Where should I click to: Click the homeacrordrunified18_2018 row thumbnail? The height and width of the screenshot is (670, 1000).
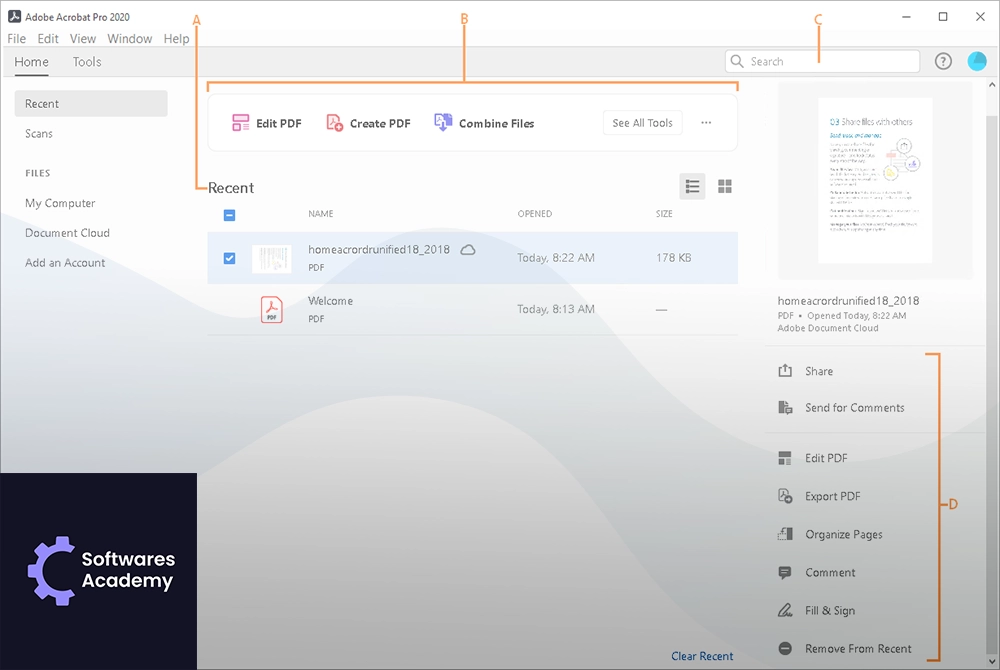pyautogui.click(x=272, y=259)
